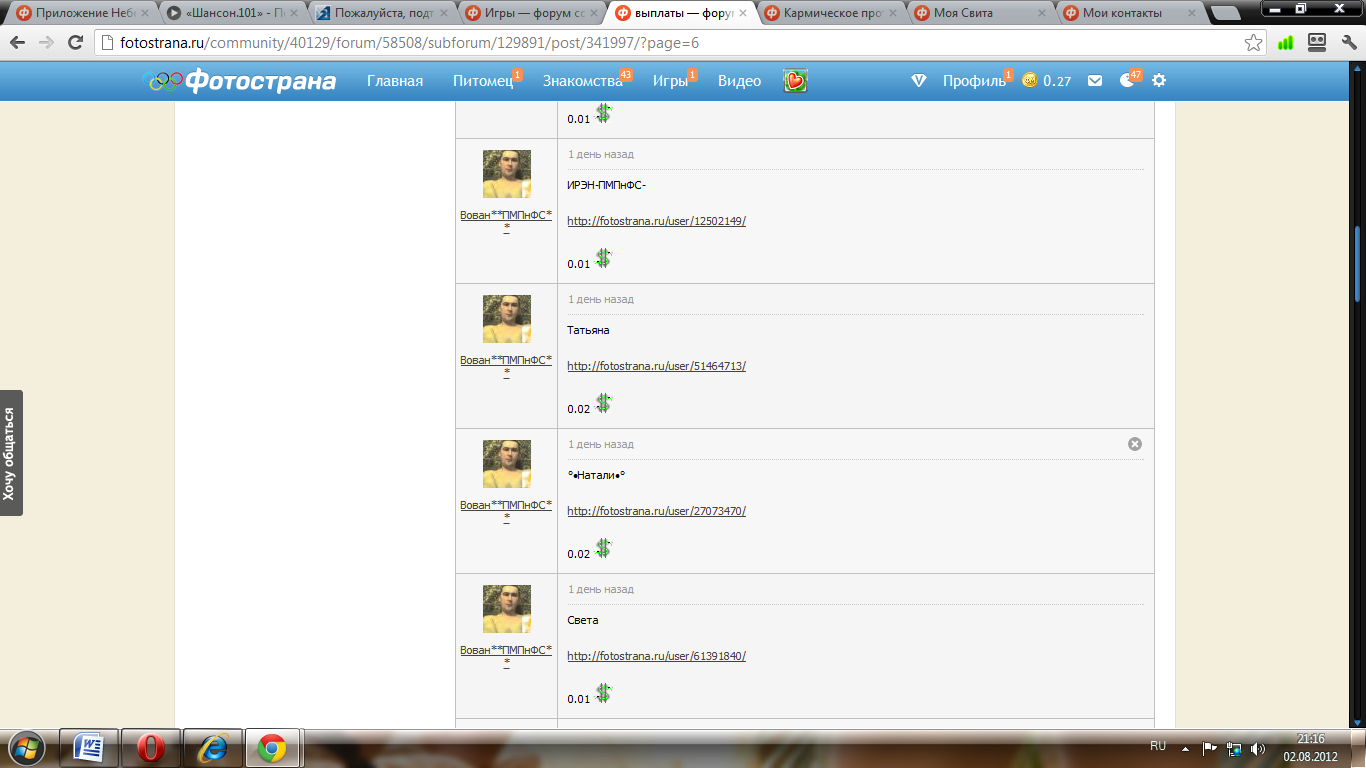Switch to Игры — форум tab
This screenshot has width=1366, height=768.
click(x=530, y=13)
